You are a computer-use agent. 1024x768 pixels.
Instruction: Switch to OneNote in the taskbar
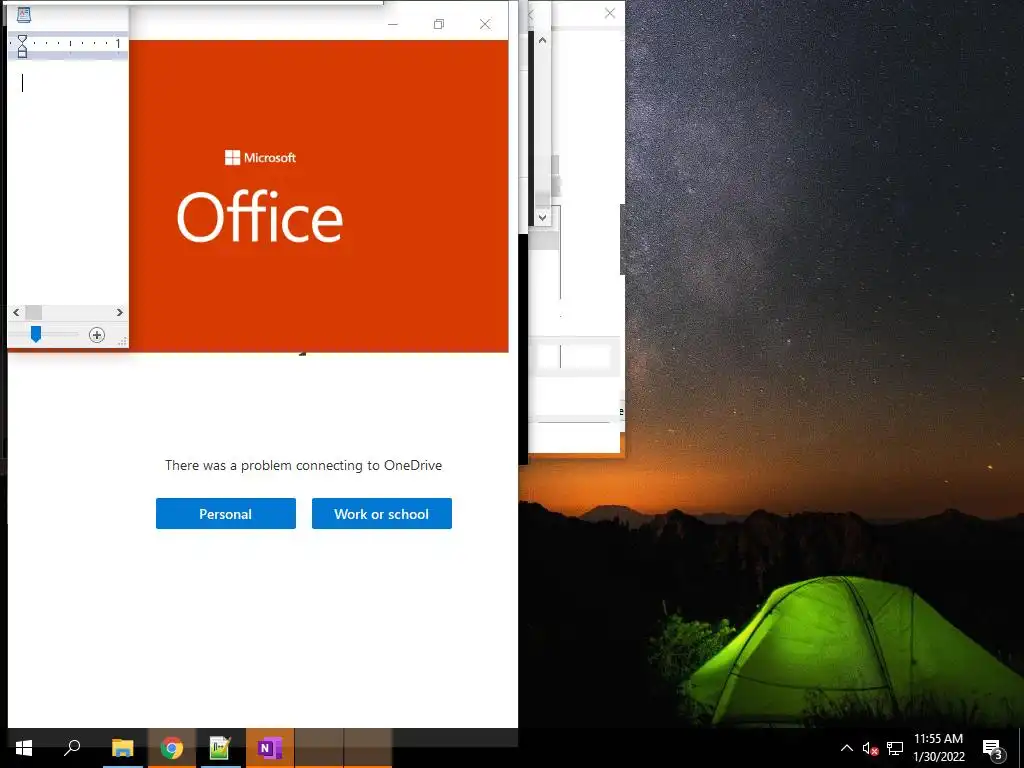click(x=269, y=748)
